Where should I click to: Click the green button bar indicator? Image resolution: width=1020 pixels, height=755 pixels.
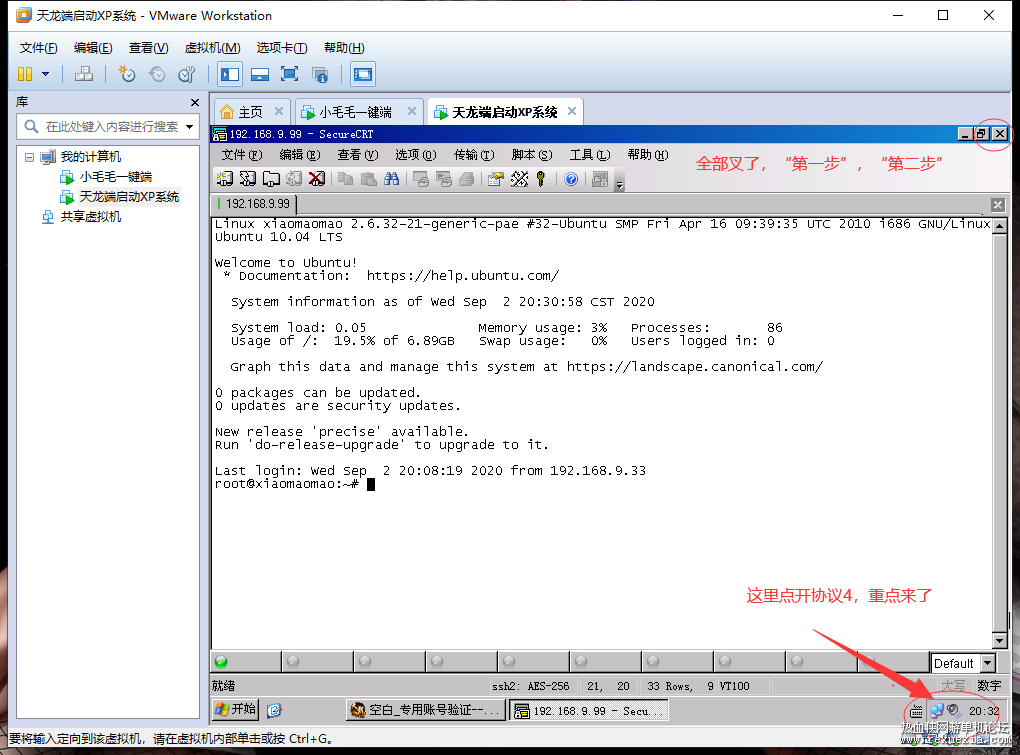221,662
